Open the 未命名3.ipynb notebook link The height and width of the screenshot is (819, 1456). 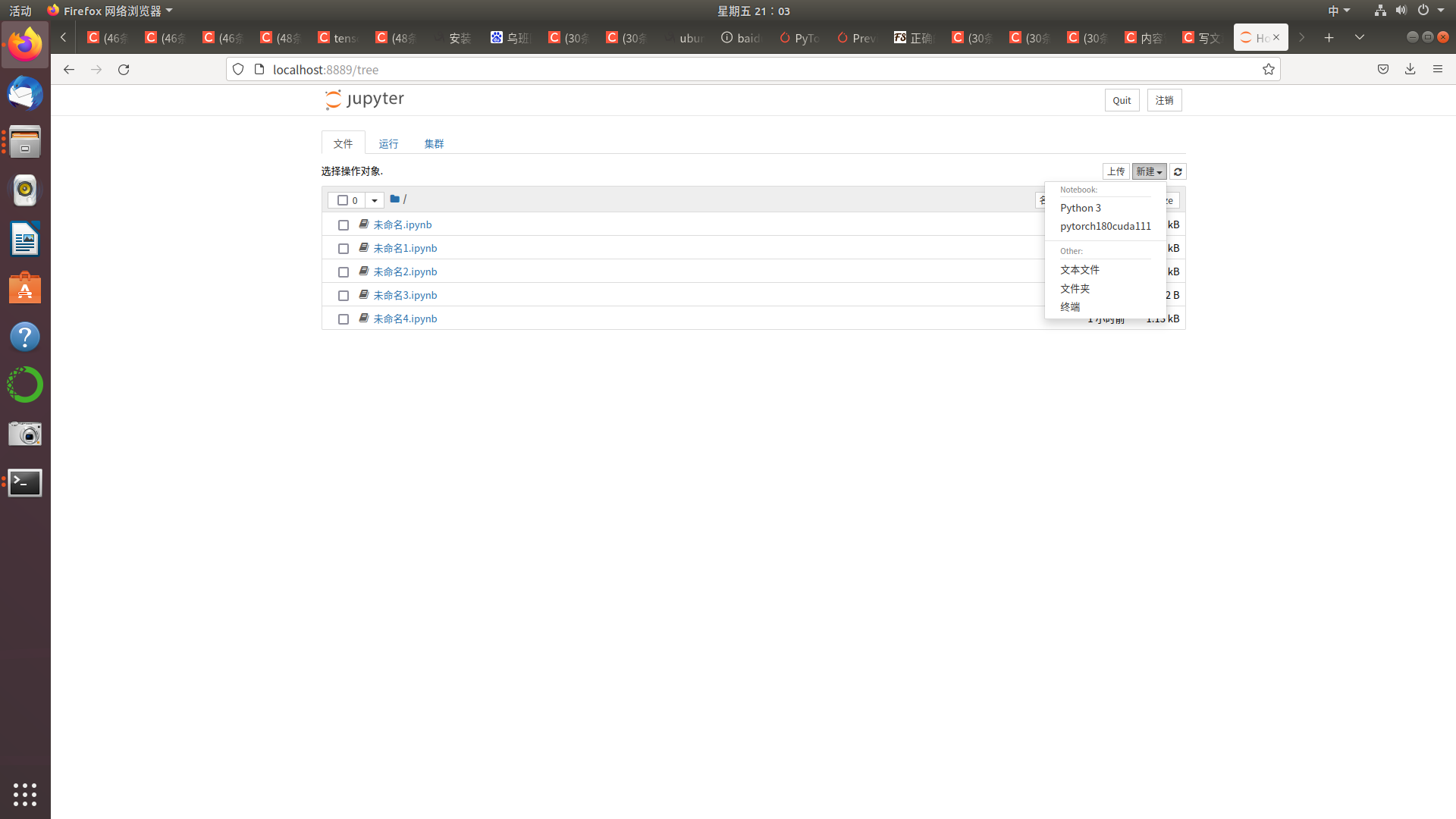[x=405, y=295]
